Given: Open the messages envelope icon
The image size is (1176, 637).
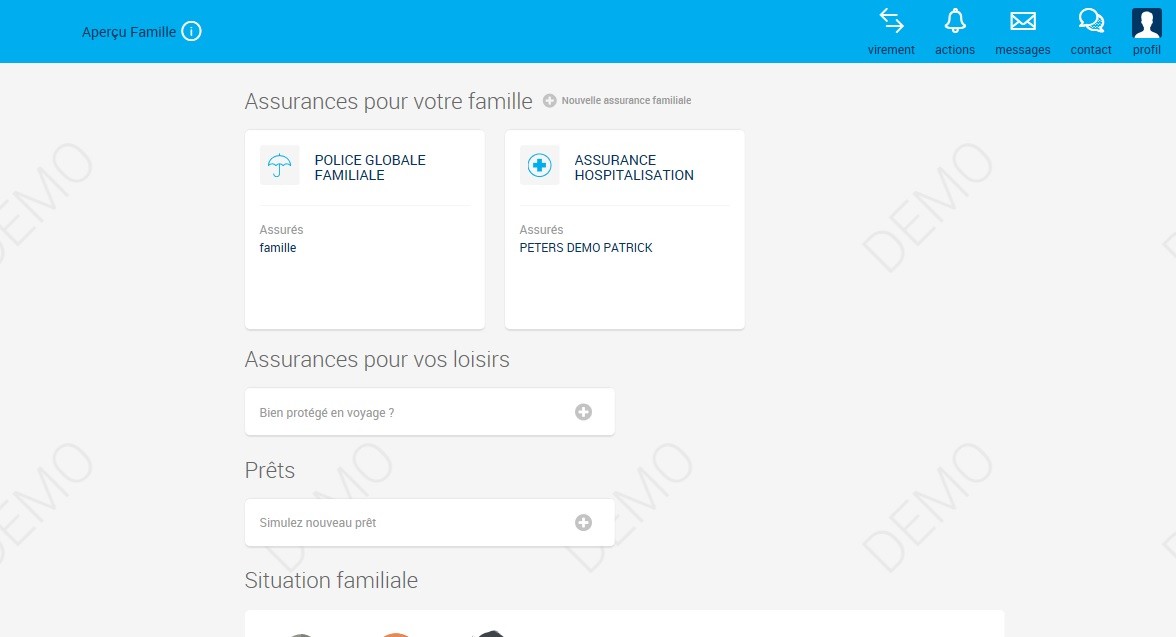Looking at the screenshot, I should click(1022, 20).
